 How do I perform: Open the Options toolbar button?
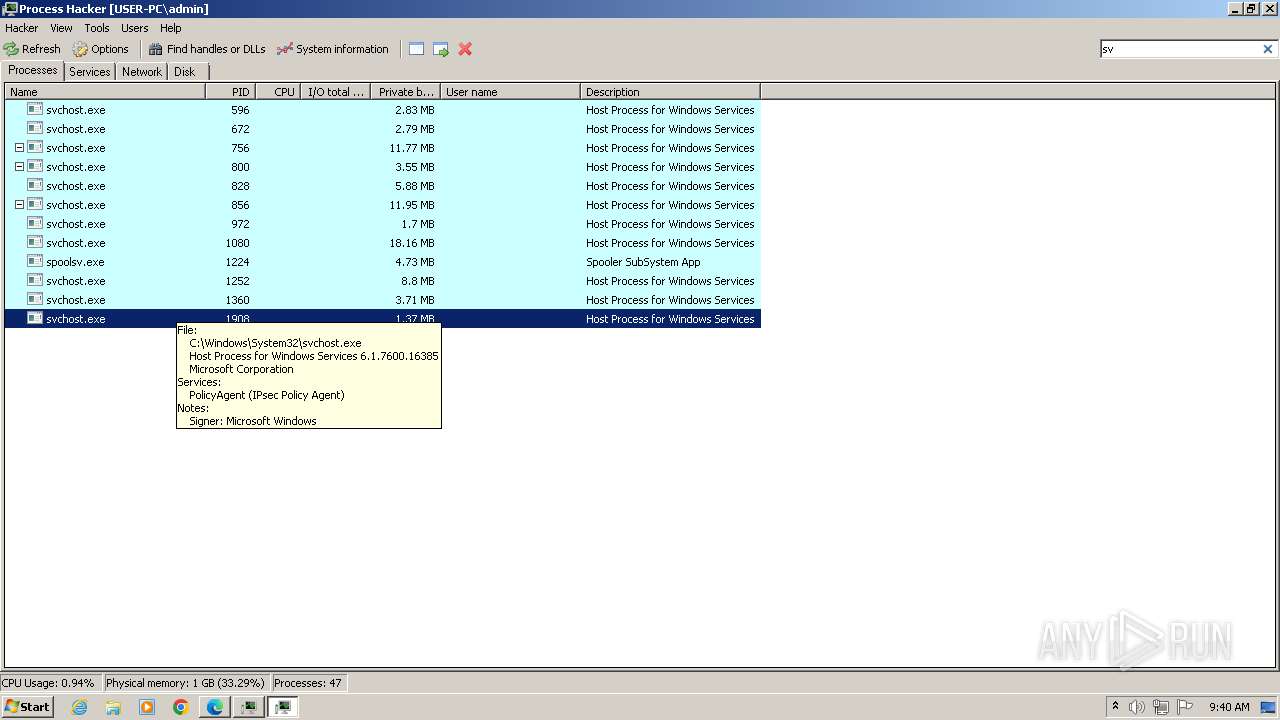pyautogui.click(x=101, y=49)
